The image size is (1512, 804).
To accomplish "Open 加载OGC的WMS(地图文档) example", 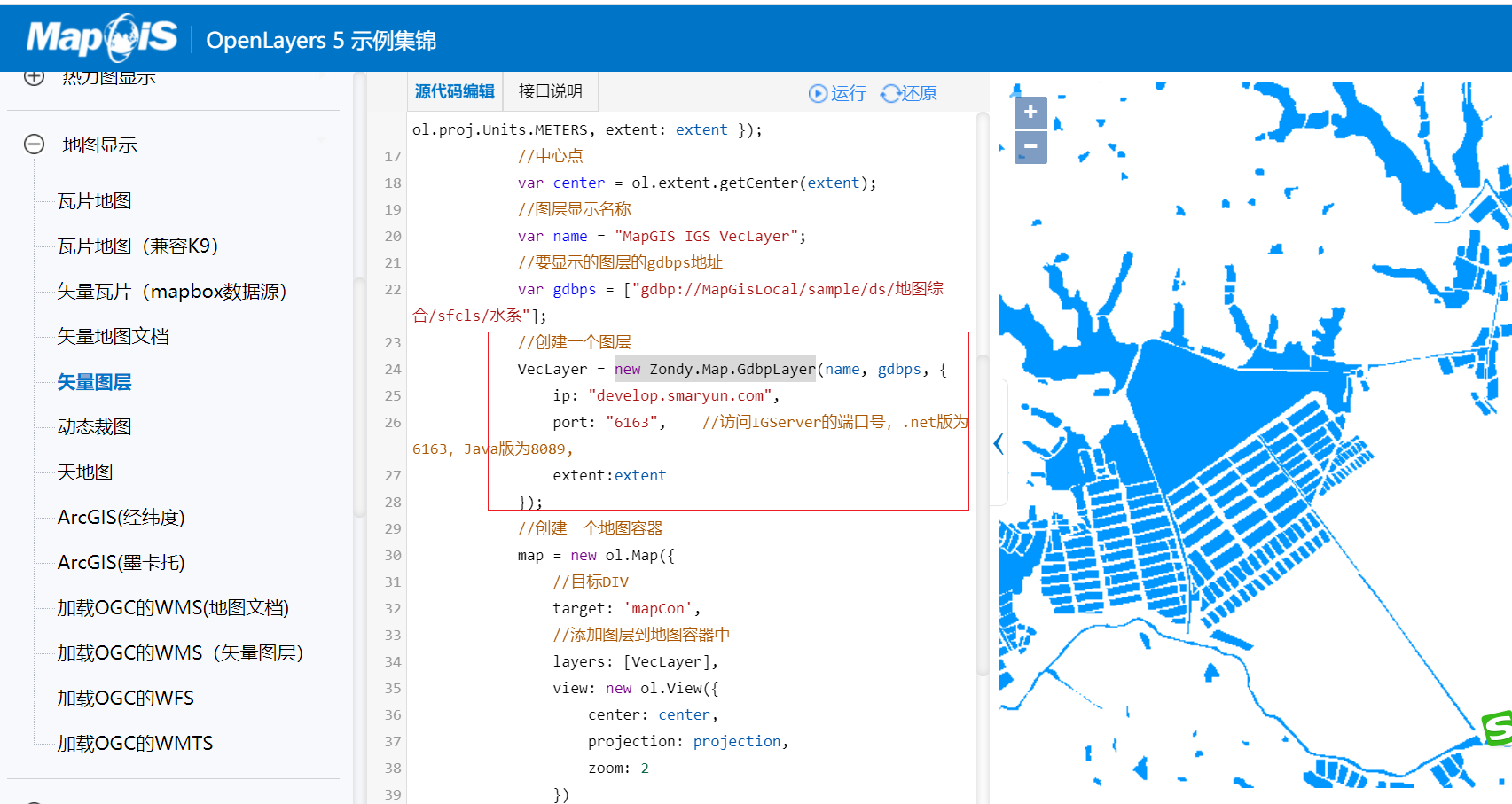I will pyautogui.click(x=173, y=608).
